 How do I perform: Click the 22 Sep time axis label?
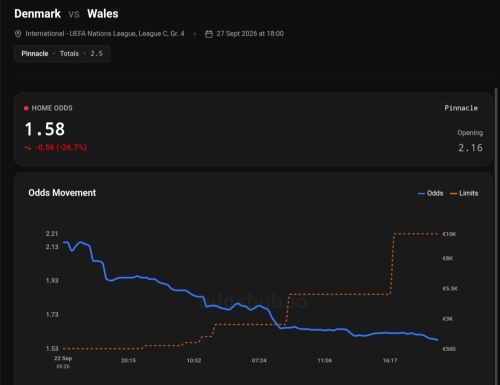(63, 358)
